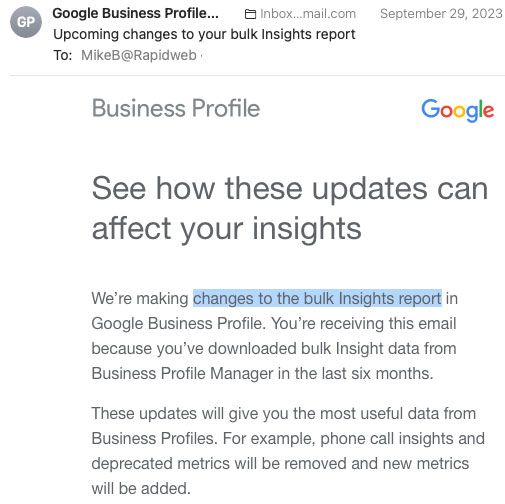Click the Business Profile header text
Viewport: 505px width, 504px height.
[x=176, y=108]
